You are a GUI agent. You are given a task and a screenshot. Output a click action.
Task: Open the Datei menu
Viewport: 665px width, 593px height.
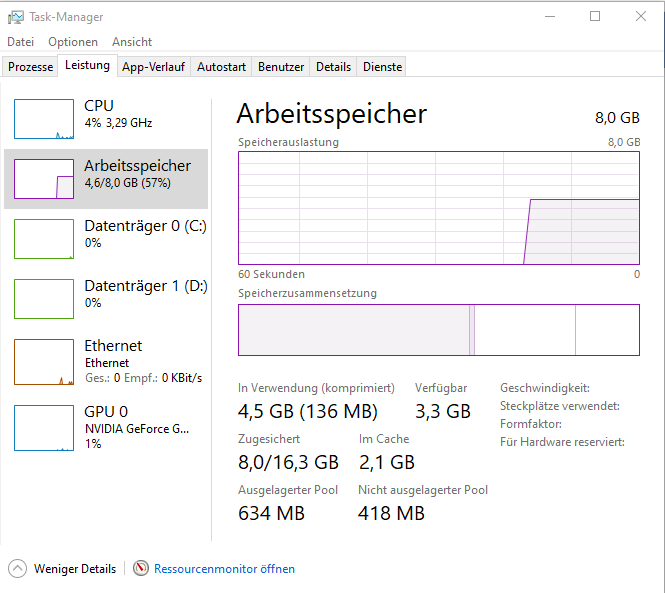click(x=20, y=42)
